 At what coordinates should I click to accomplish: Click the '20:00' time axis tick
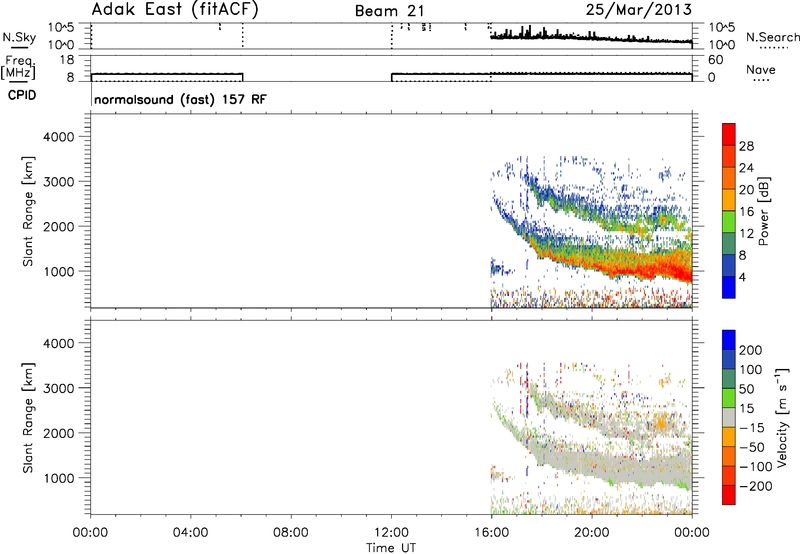coord(592,533)
